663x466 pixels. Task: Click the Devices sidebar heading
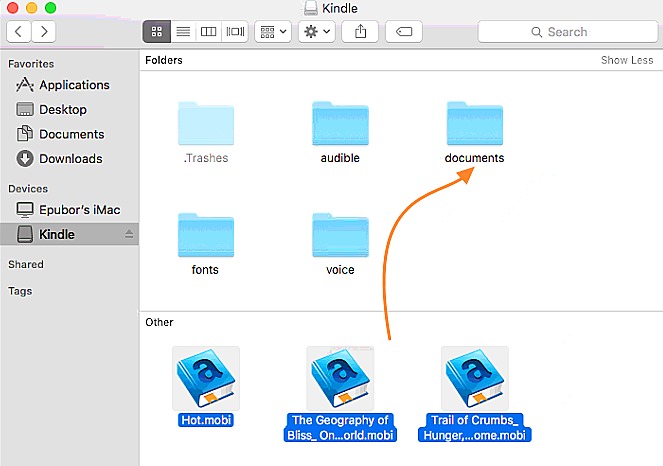(x=28, y=189)
